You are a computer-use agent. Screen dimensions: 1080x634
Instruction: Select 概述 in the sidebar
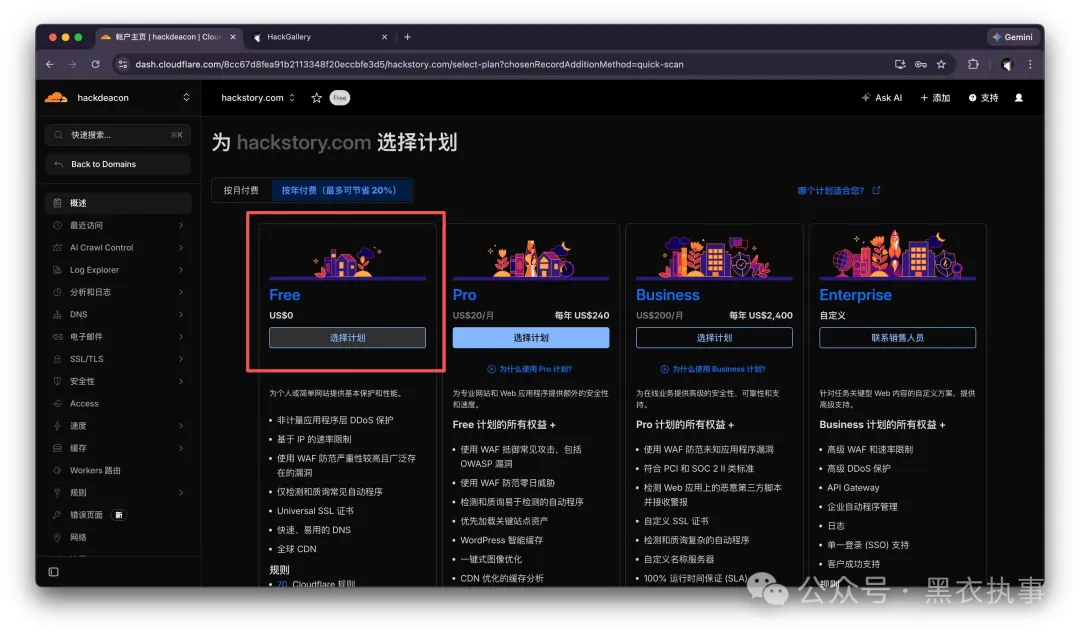click(118, 203)
